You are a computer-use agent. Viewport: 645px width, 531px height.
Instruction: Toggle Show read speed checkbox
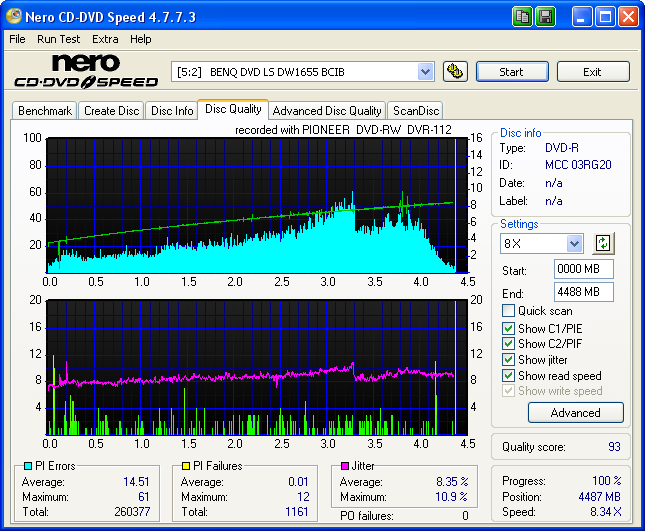tap(508, 376)
